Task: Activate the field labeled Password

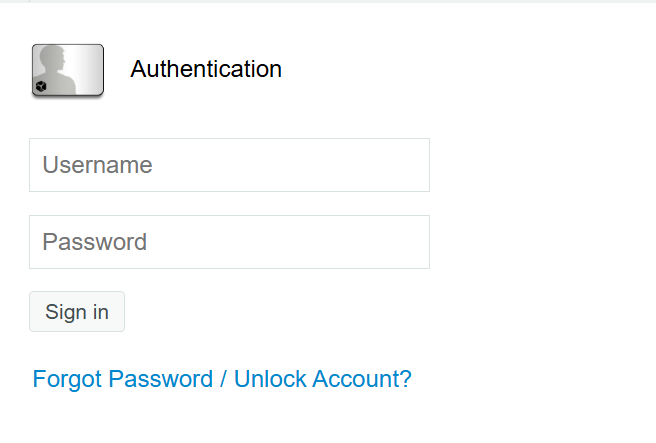Action: (x=229, y=242)
